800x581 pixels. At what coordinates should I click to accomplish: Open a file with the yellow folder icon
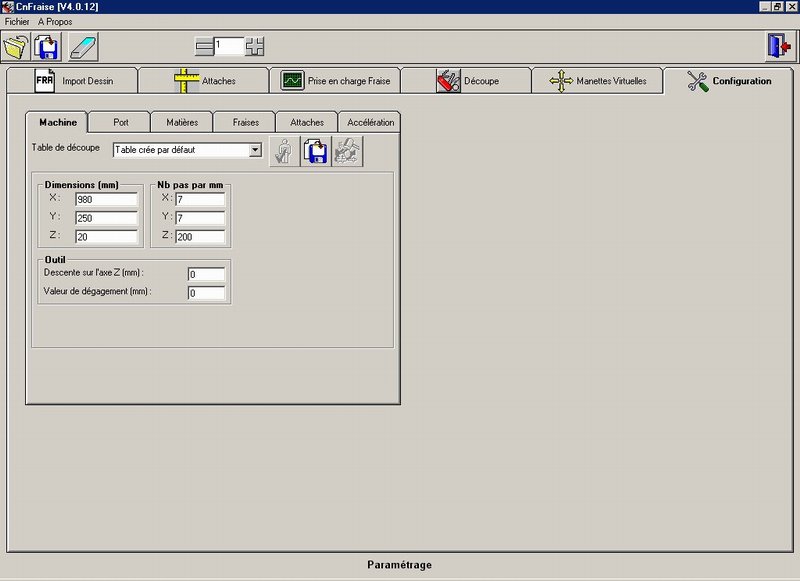click(16, 47)
